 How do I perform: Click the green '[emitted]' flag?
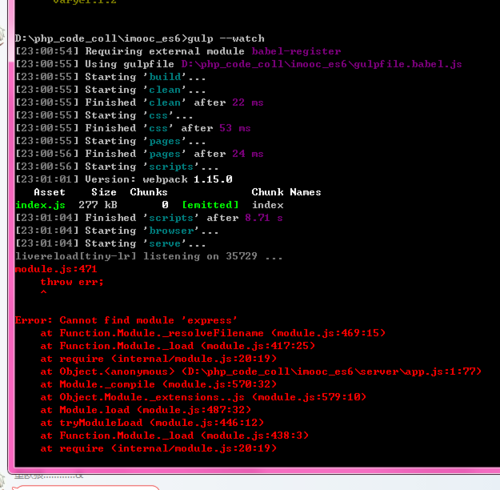pos(210,205)
